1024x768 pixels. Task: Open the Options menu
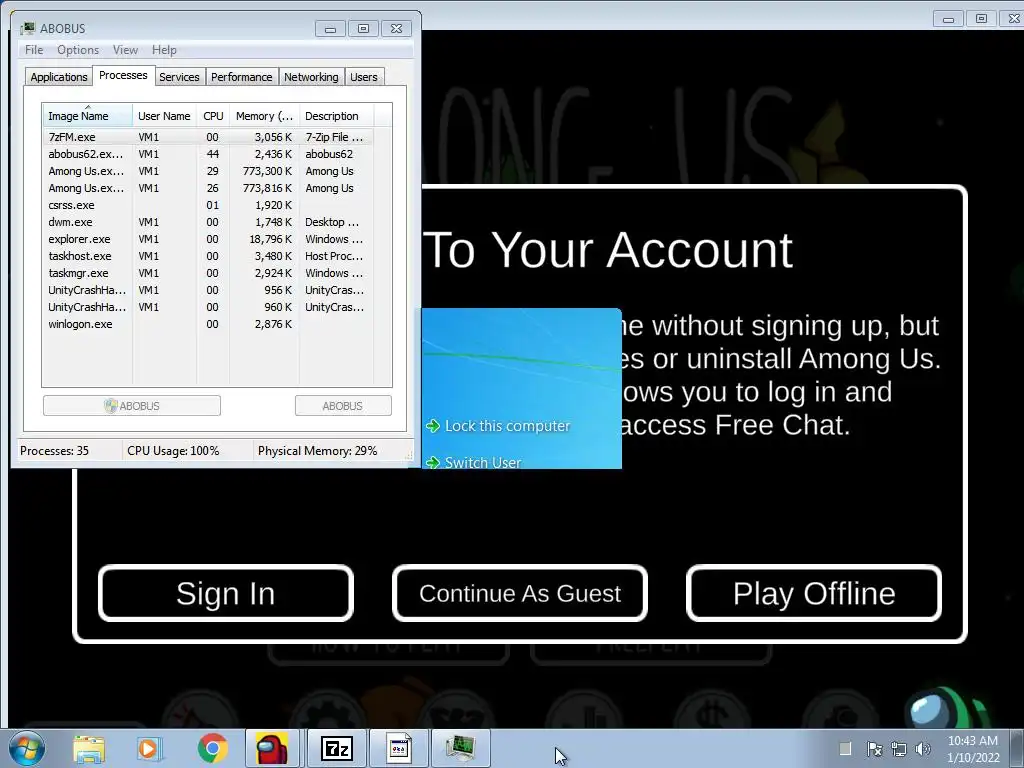78,50
